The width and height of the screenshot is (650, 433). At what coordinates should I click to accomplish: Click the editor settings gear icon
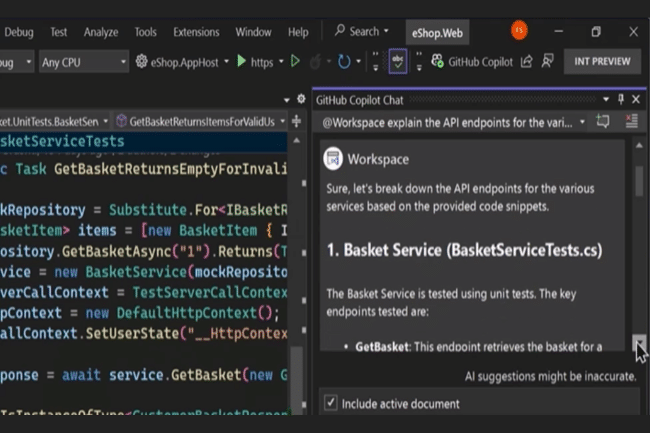pyautogui.click(x=301, y=99)
